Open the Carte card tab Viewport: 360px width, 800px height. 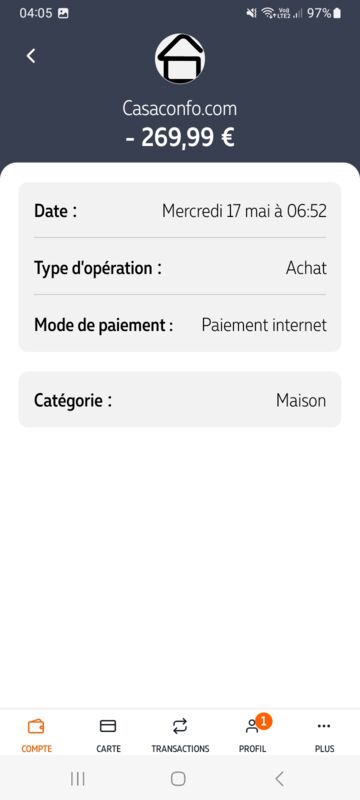point(108,735)
